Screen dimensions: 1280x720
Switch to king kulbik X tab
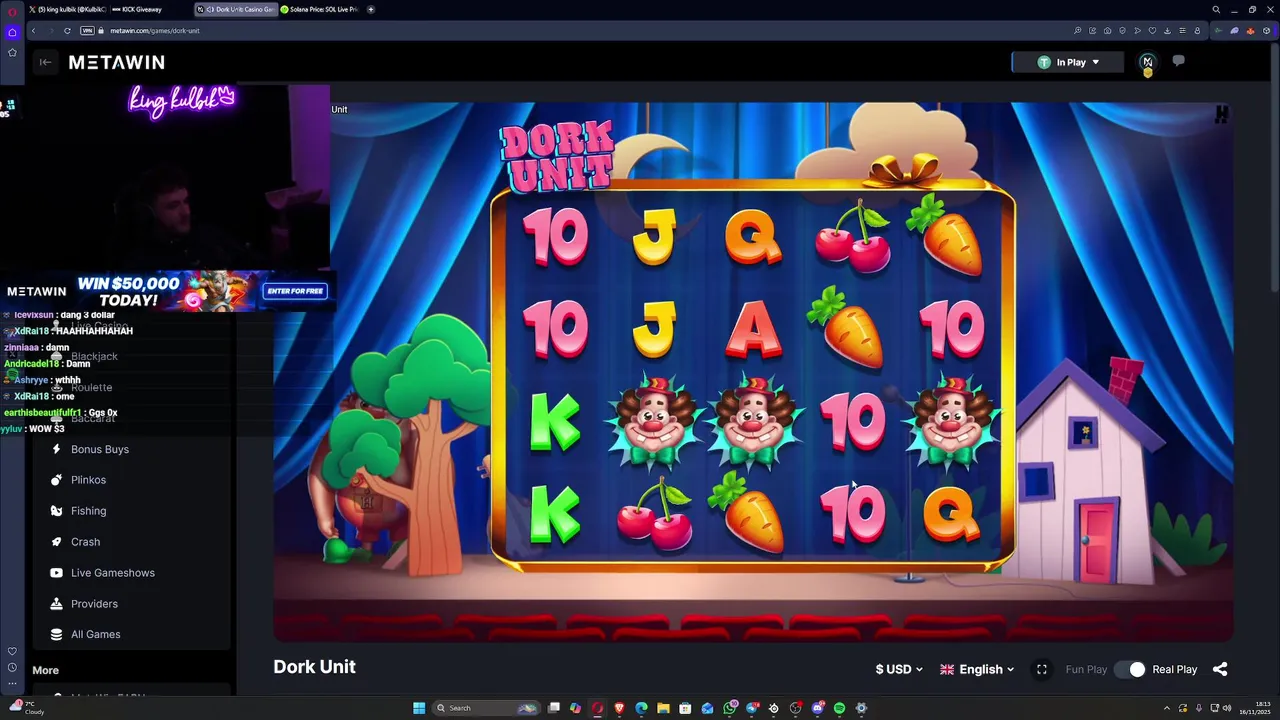tap(68, 9)
